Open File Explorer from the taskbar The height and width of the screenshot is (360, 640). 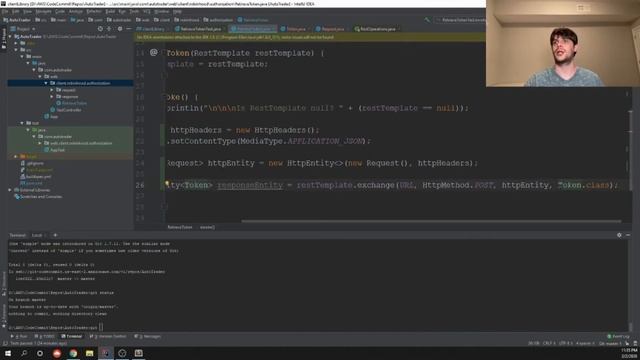coord(89,353)
